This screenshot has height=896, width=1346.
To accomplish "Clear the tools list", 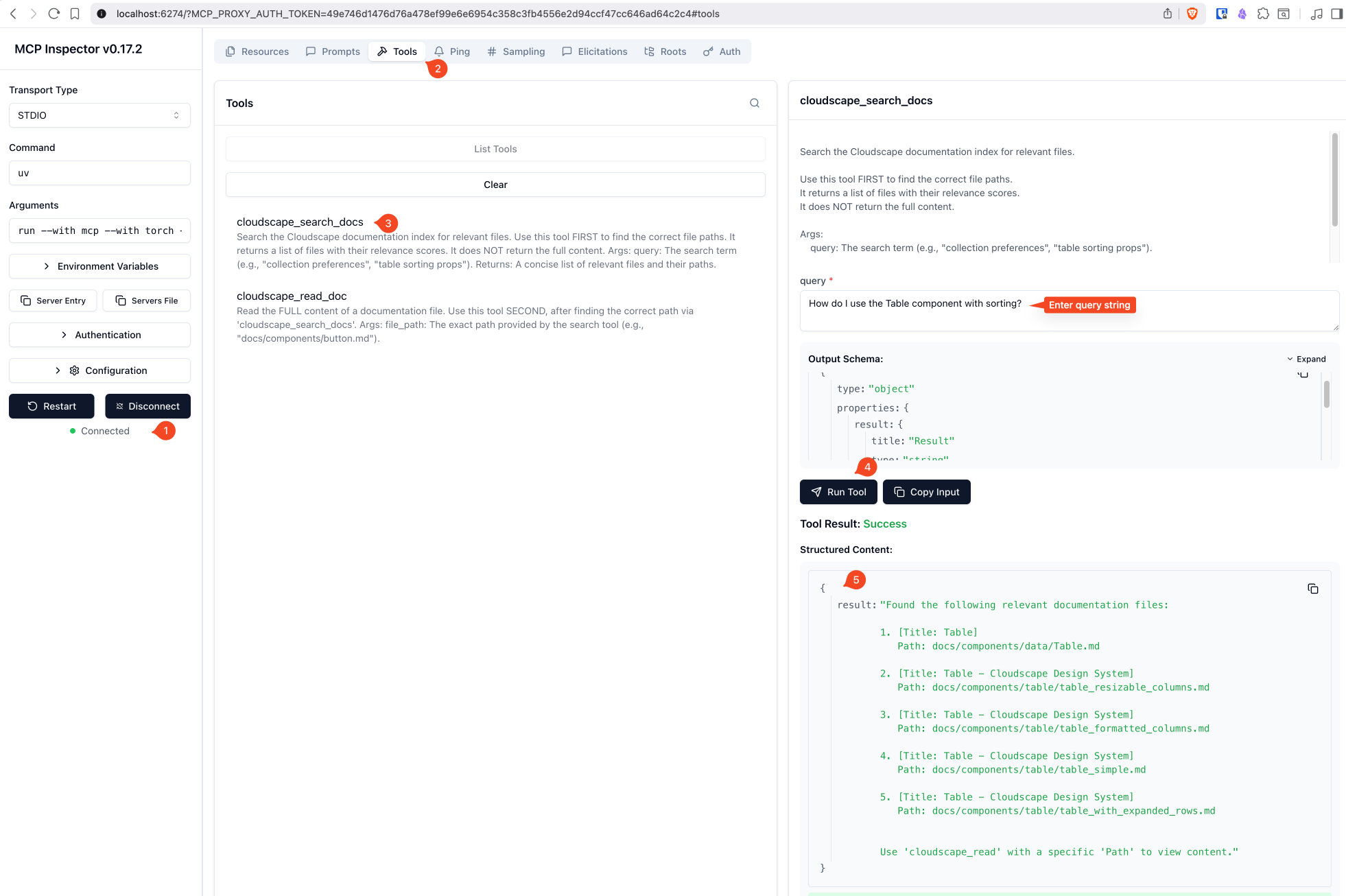I will pos(495,184).
